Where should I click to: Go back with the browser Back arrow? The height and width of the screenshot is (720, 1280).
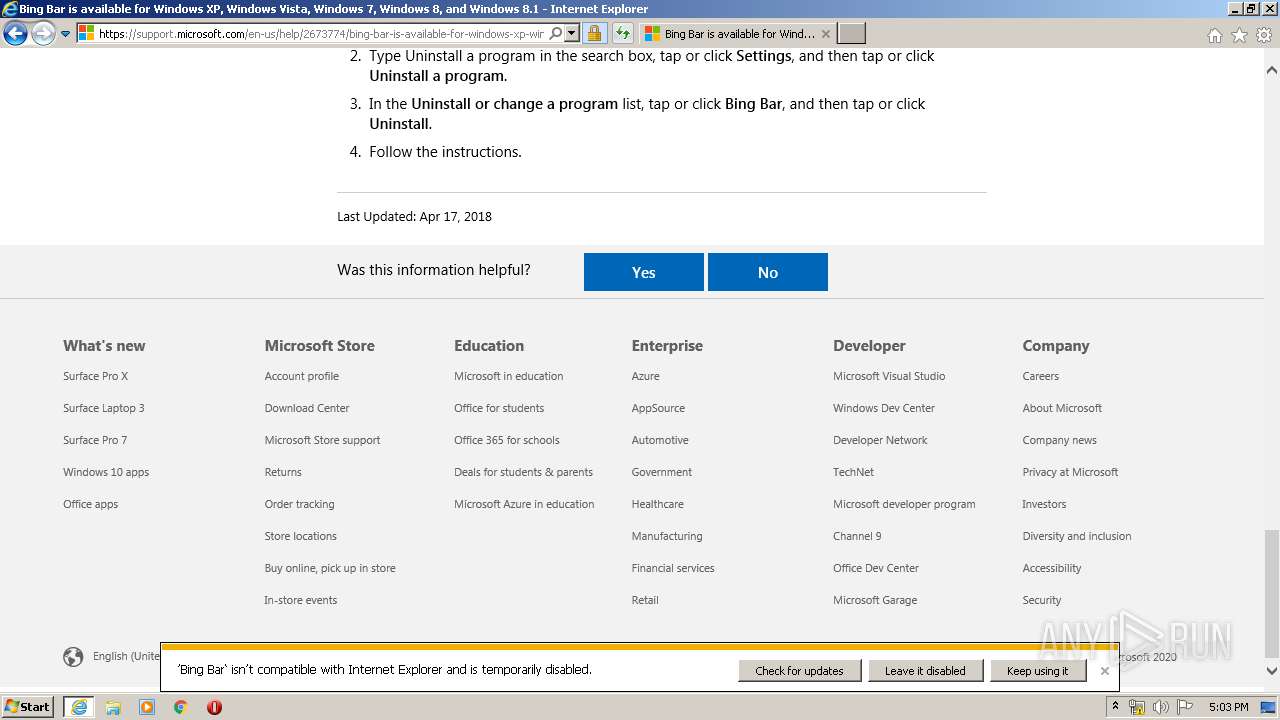click(x=15, y=34)
